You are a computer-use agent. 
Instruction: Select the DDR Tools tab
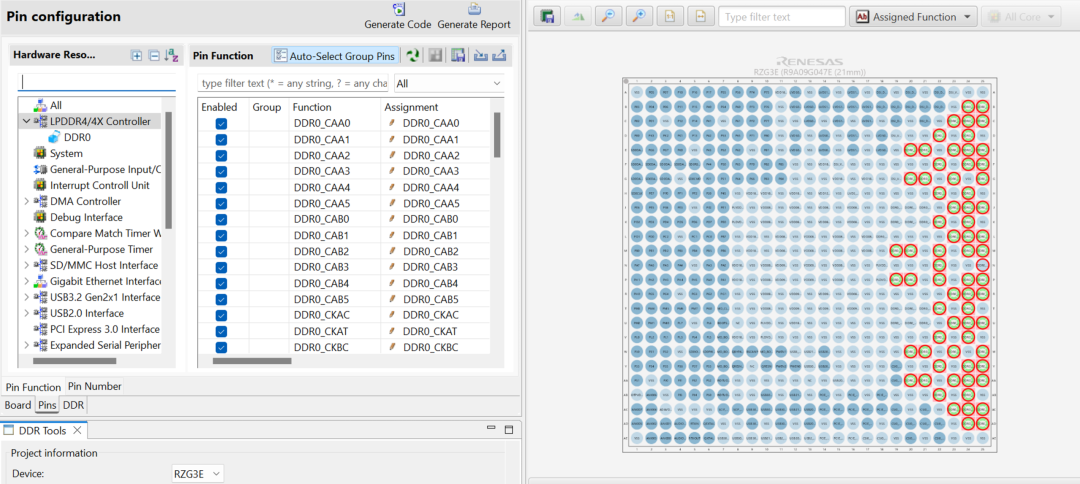42,430
